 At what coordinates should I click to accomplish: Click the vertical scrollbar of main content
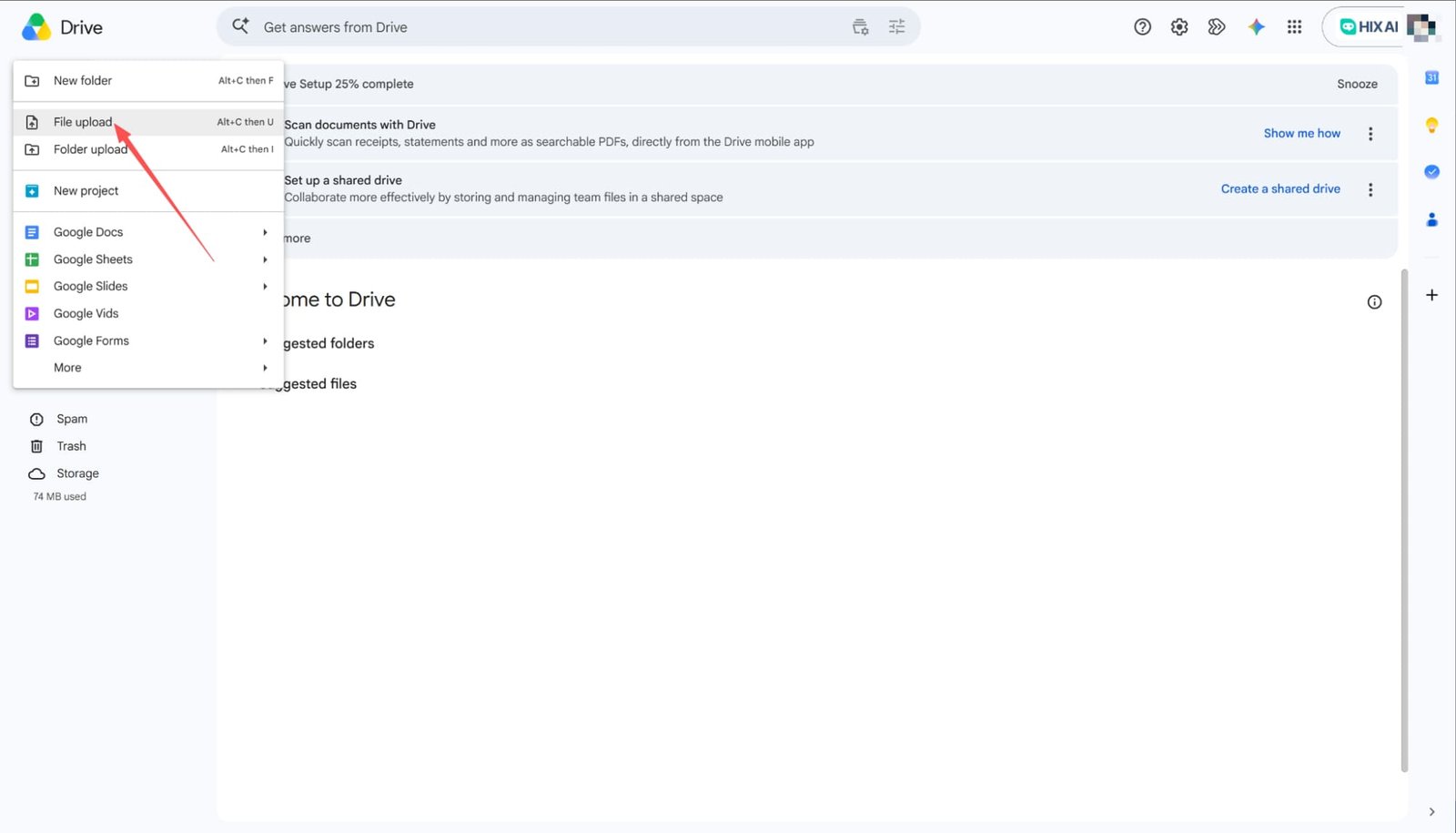1404,520
